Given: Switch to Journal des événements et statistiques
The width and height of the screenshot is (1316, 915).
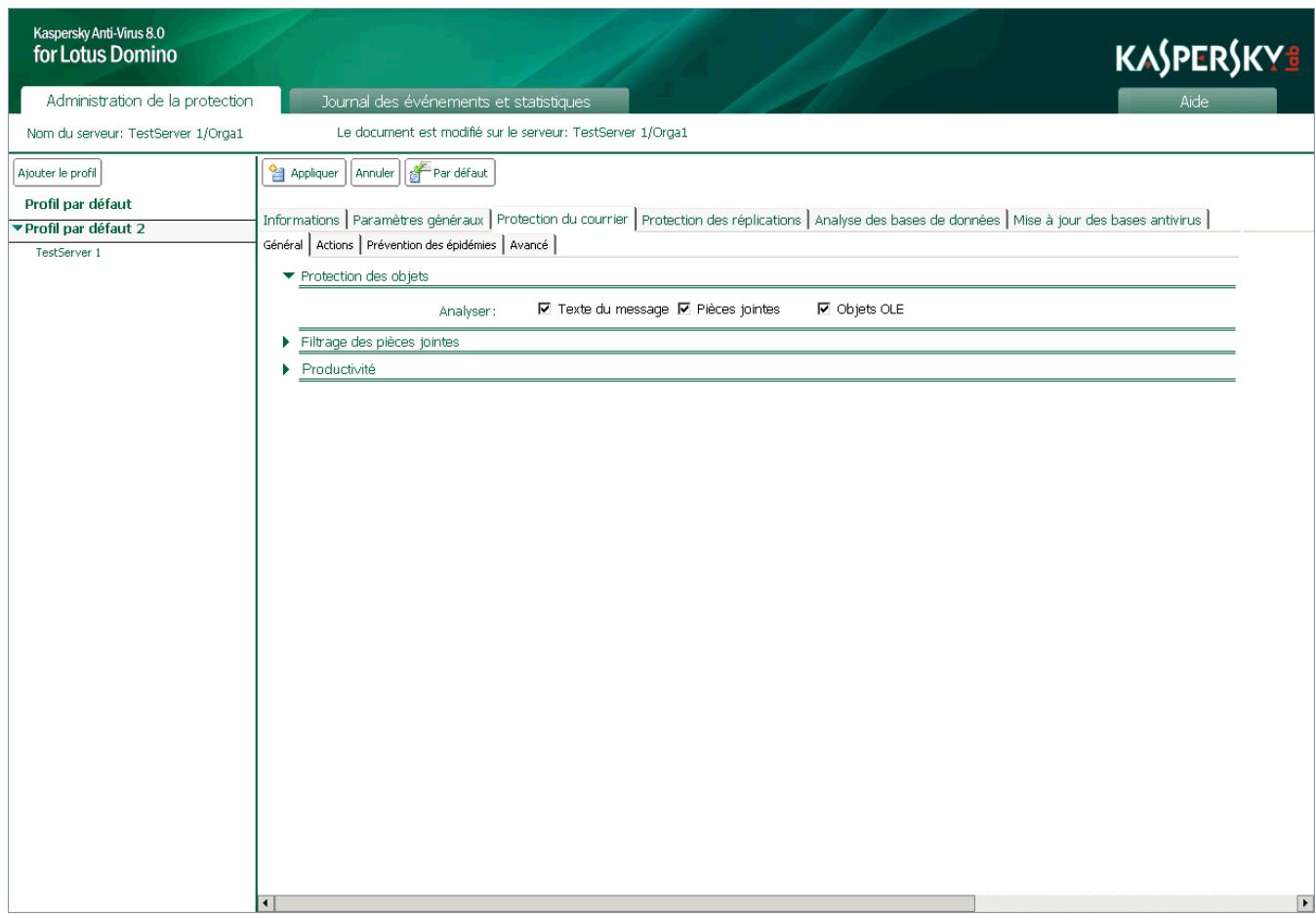Looking at the screenshot, I should pos(459,102).
